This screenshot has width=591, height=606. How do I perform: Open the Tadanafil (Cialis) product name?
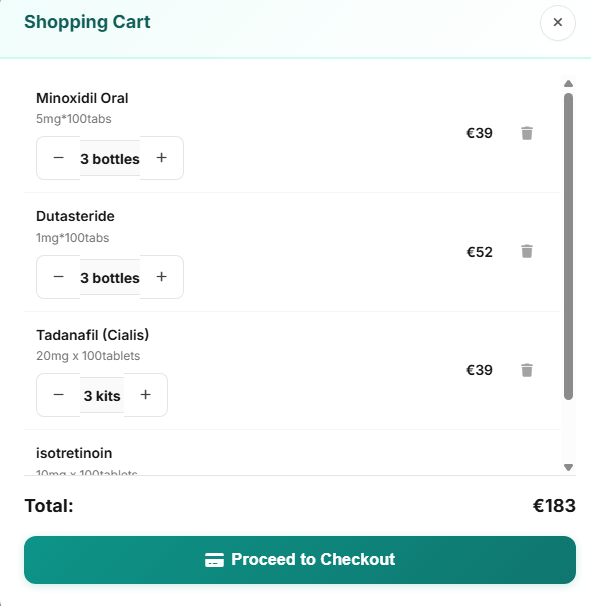tap(92, 335)
